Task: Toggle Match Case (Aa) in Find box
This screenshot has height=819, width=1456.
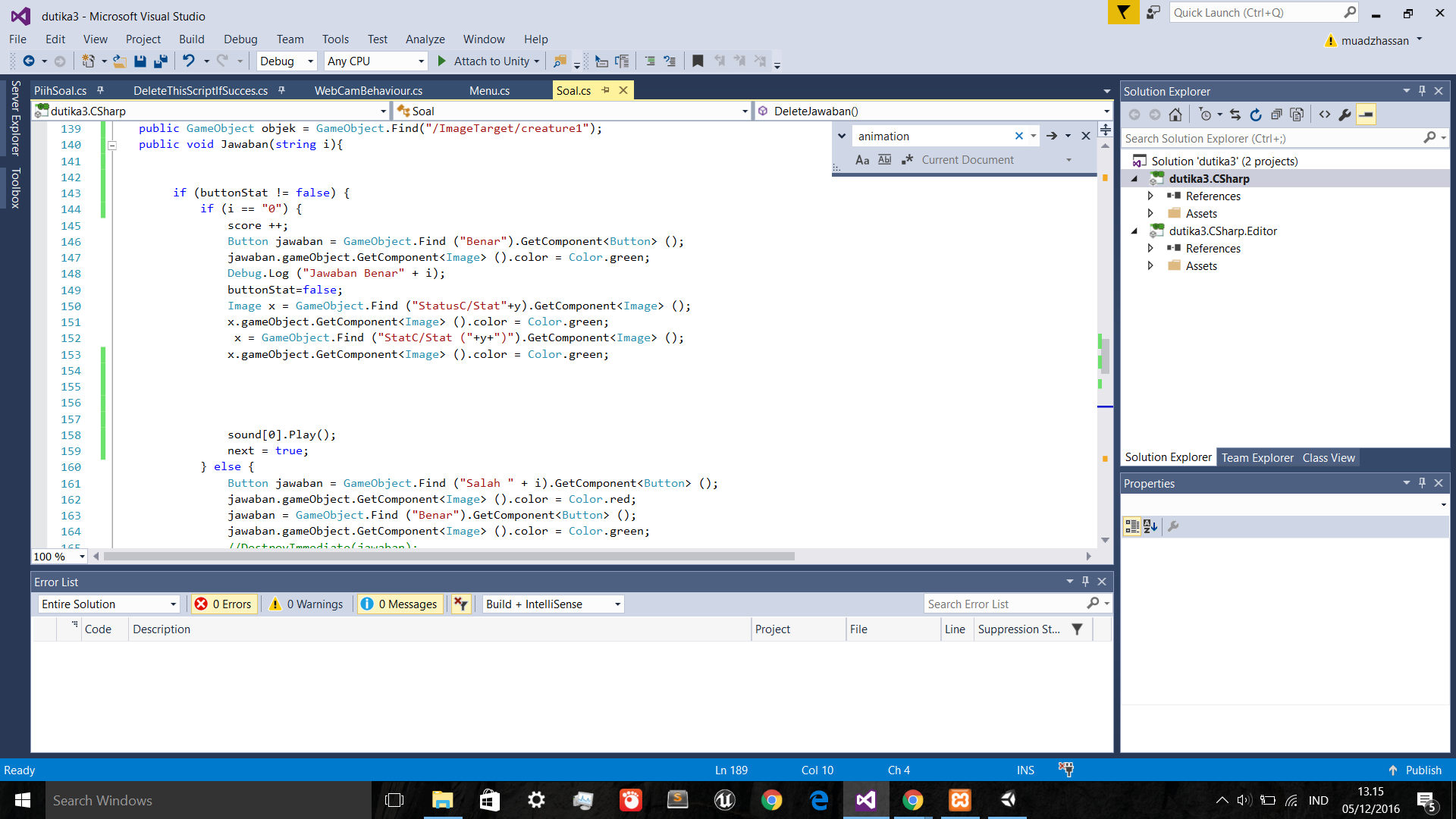Action: [862, 160]
